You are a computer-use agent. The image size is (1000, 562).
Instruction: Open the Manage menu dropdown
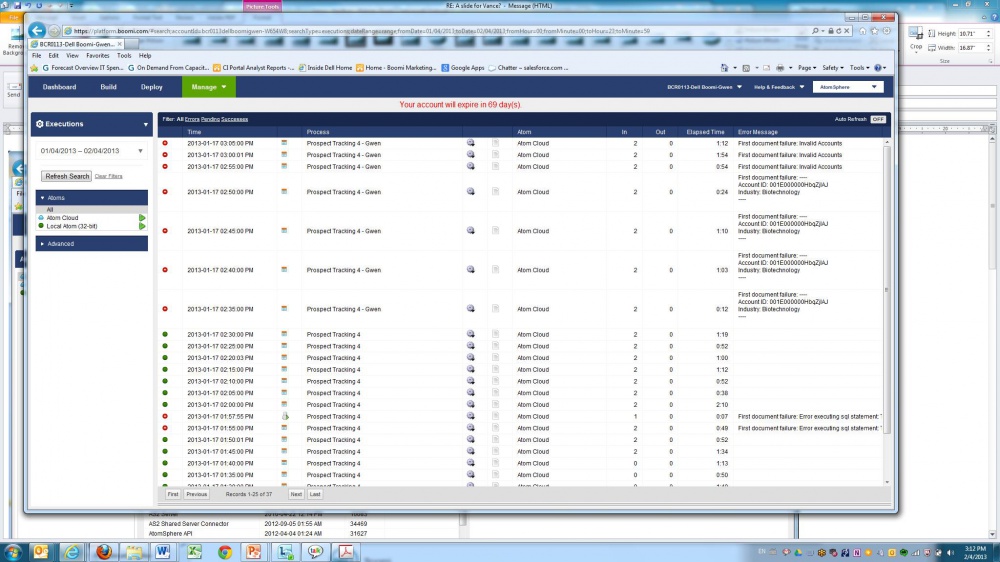(x=209, y=87)
